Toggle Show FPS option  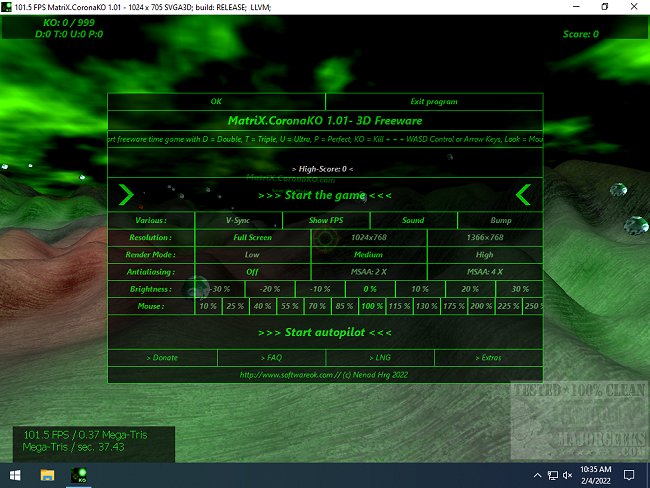326,220
